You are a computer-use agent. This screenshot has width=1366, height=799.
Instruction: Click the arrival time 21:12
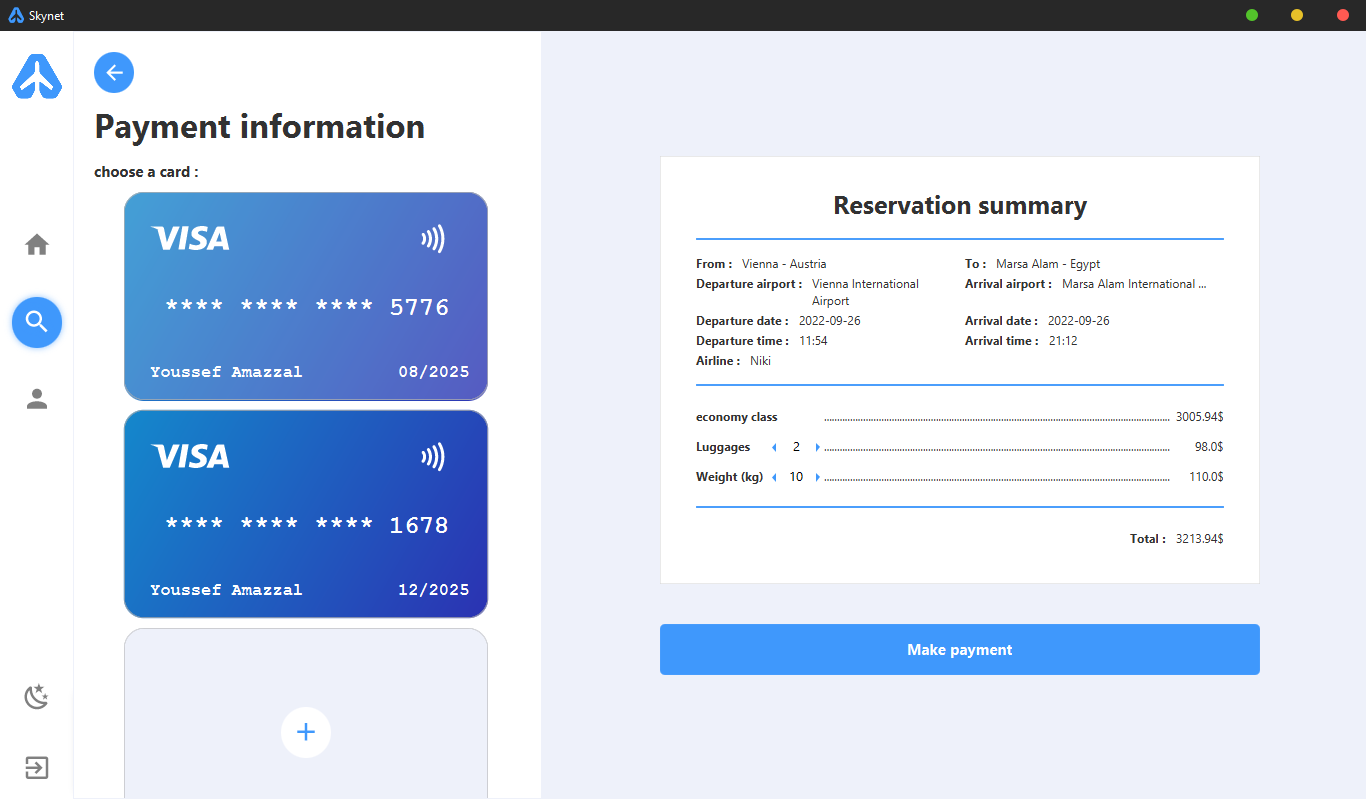tap(1063, 341)
